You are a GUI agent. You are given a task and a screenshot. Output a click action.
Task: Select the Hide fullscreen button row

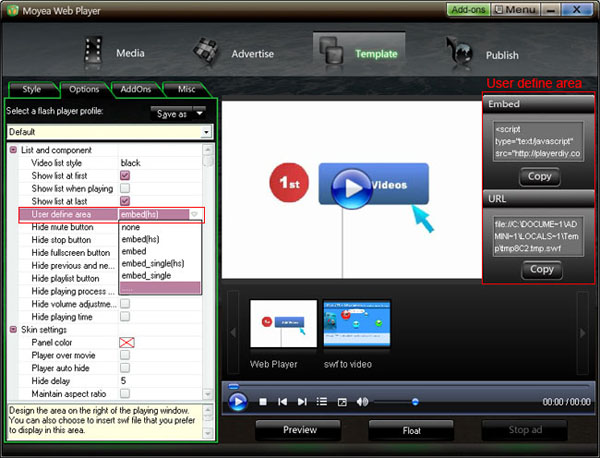(x=71, y=253)
